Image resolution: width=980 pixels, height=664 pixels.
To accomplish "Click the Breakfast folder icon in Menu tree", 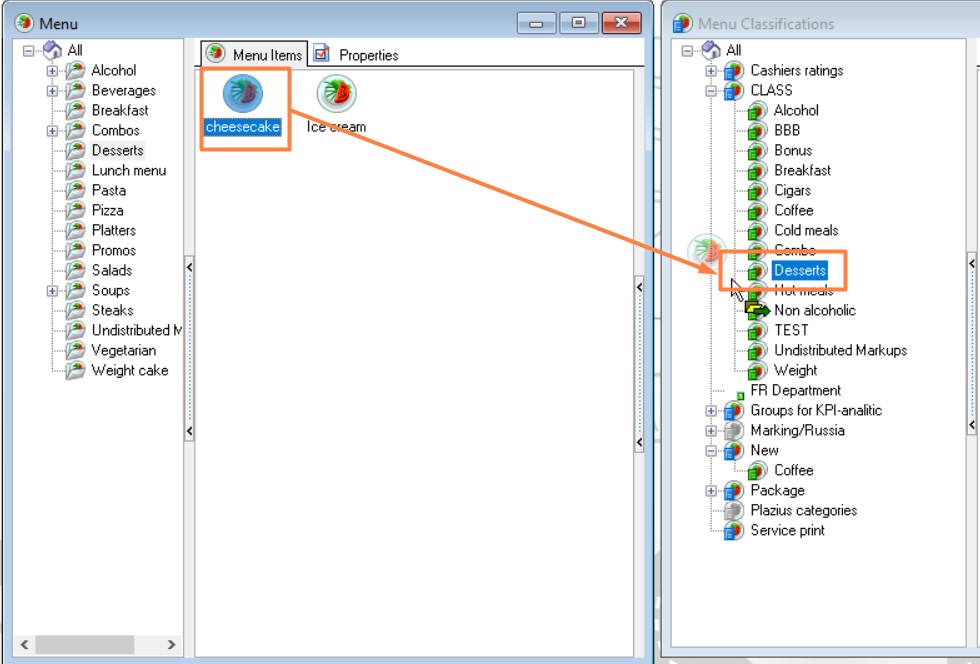I will (76, 111).
